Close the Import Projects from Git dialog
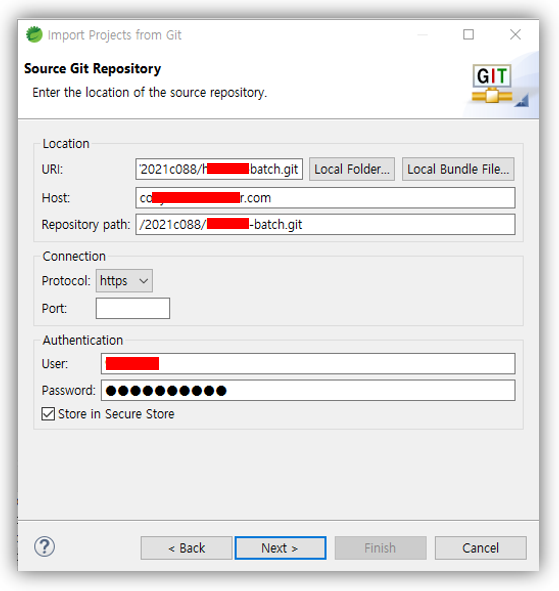The width and height of the screenshot is (559, 591). tap(515, 35)
